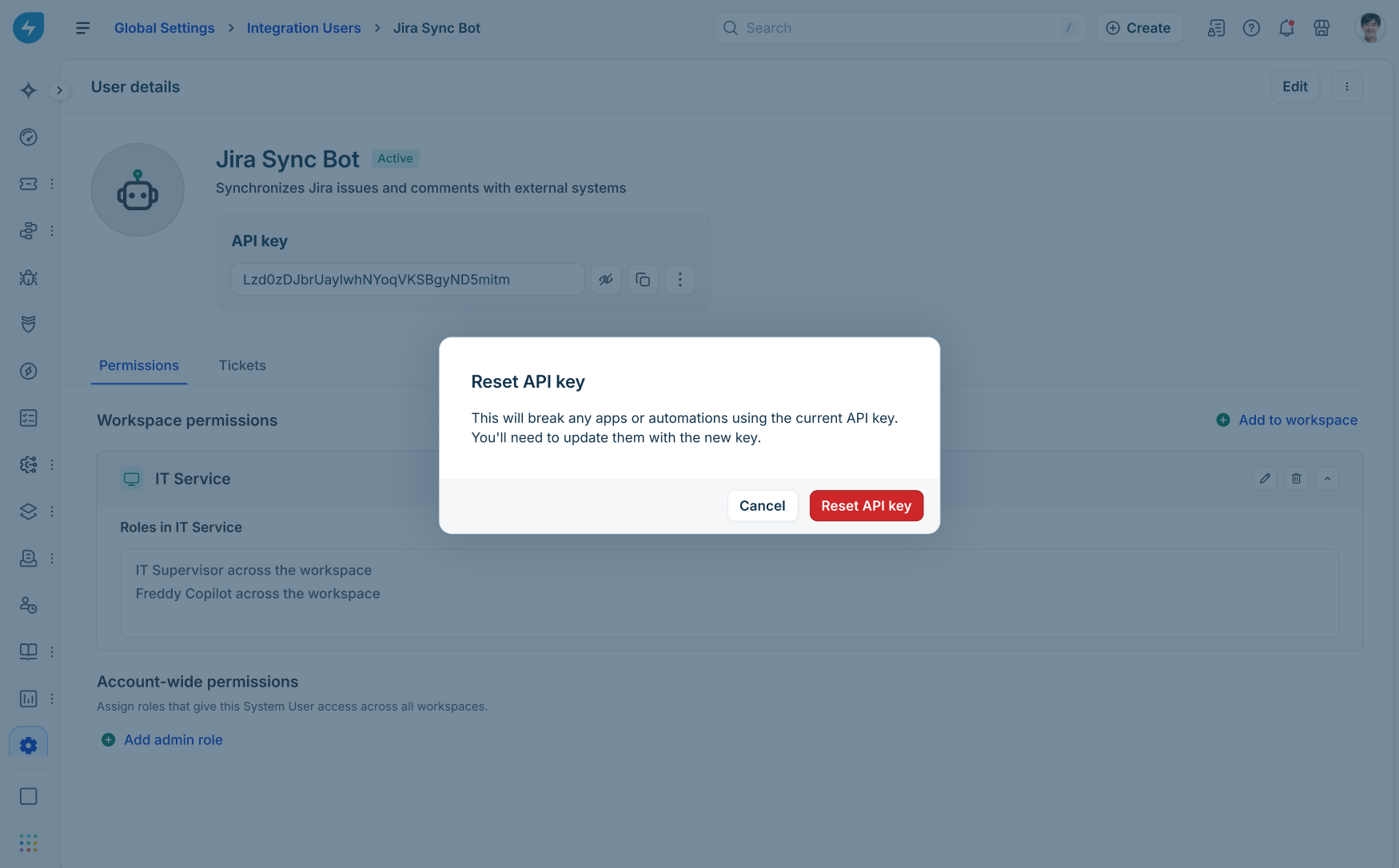The width and height of the screenshot is (1399, 868).
Task: Open the person-at-desk icon in sidebar
Action: 29,559
